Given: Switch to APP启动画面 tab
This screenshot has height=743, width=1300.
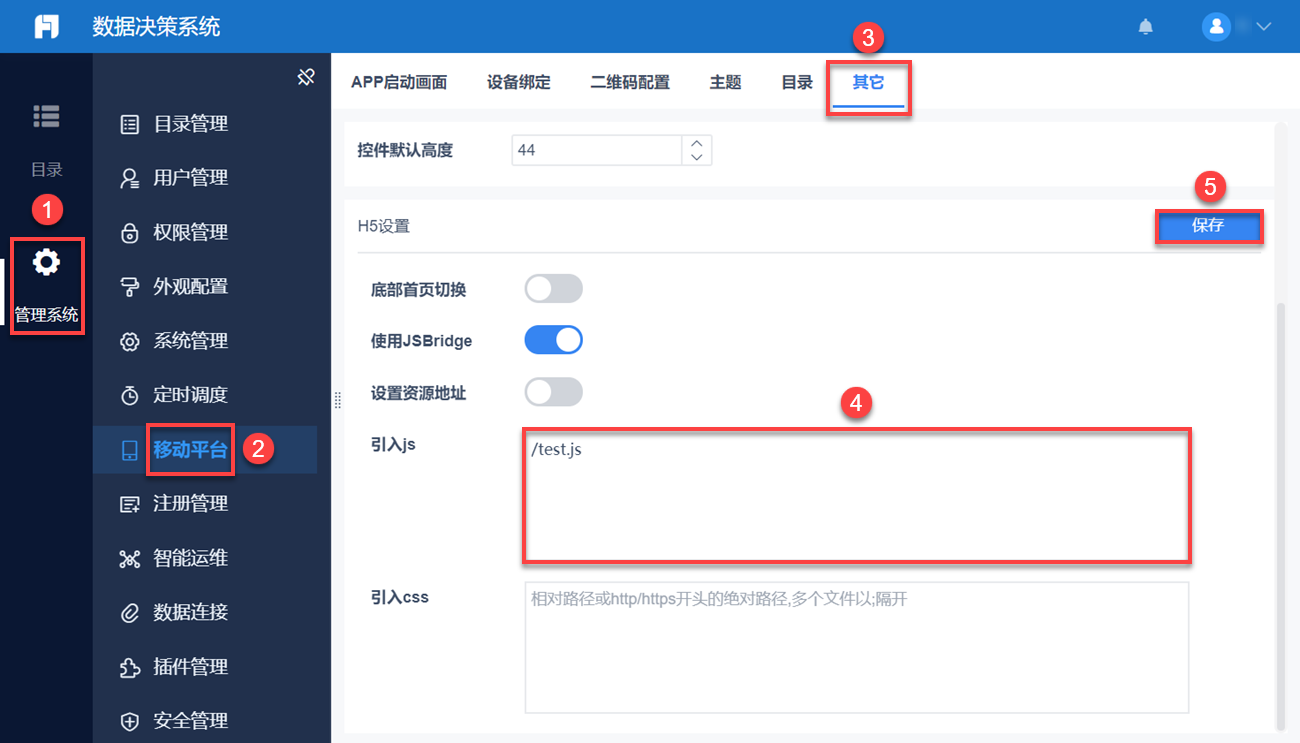Looking at the screenshot, I should [x=399, y=83].
